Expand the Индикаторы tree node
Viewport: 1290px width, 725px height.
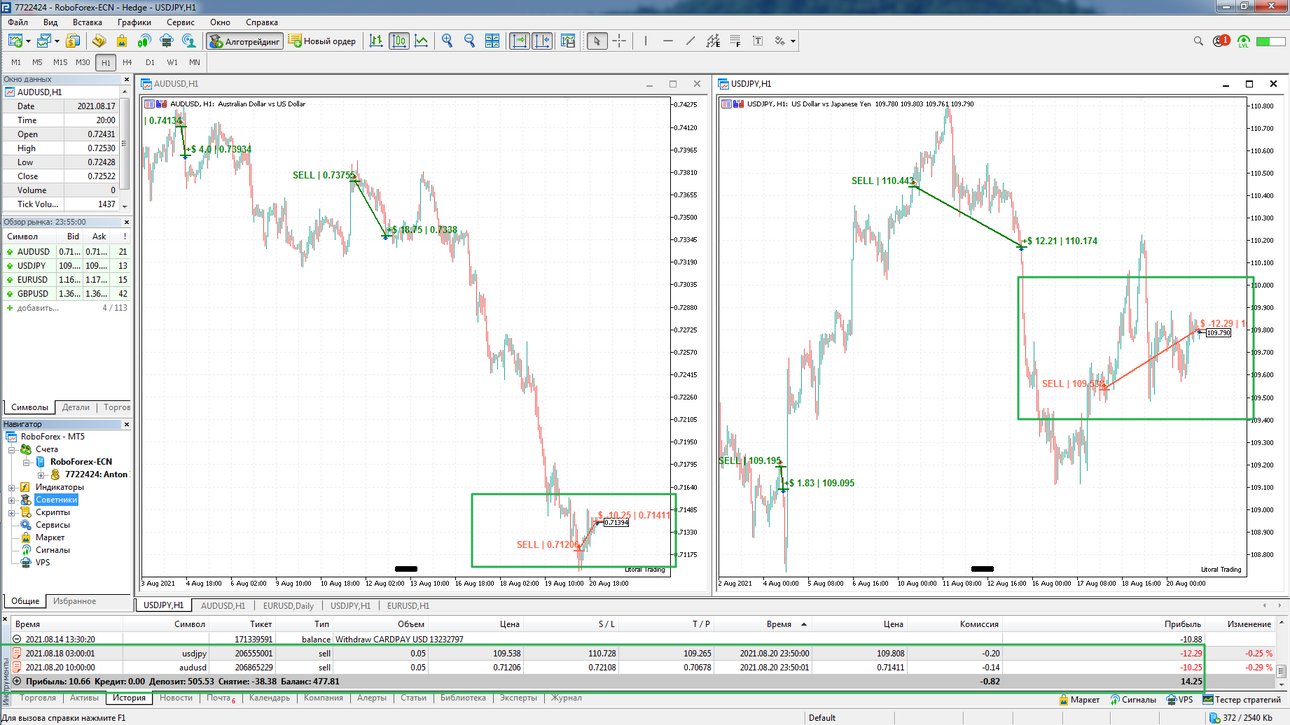[12, 487]
